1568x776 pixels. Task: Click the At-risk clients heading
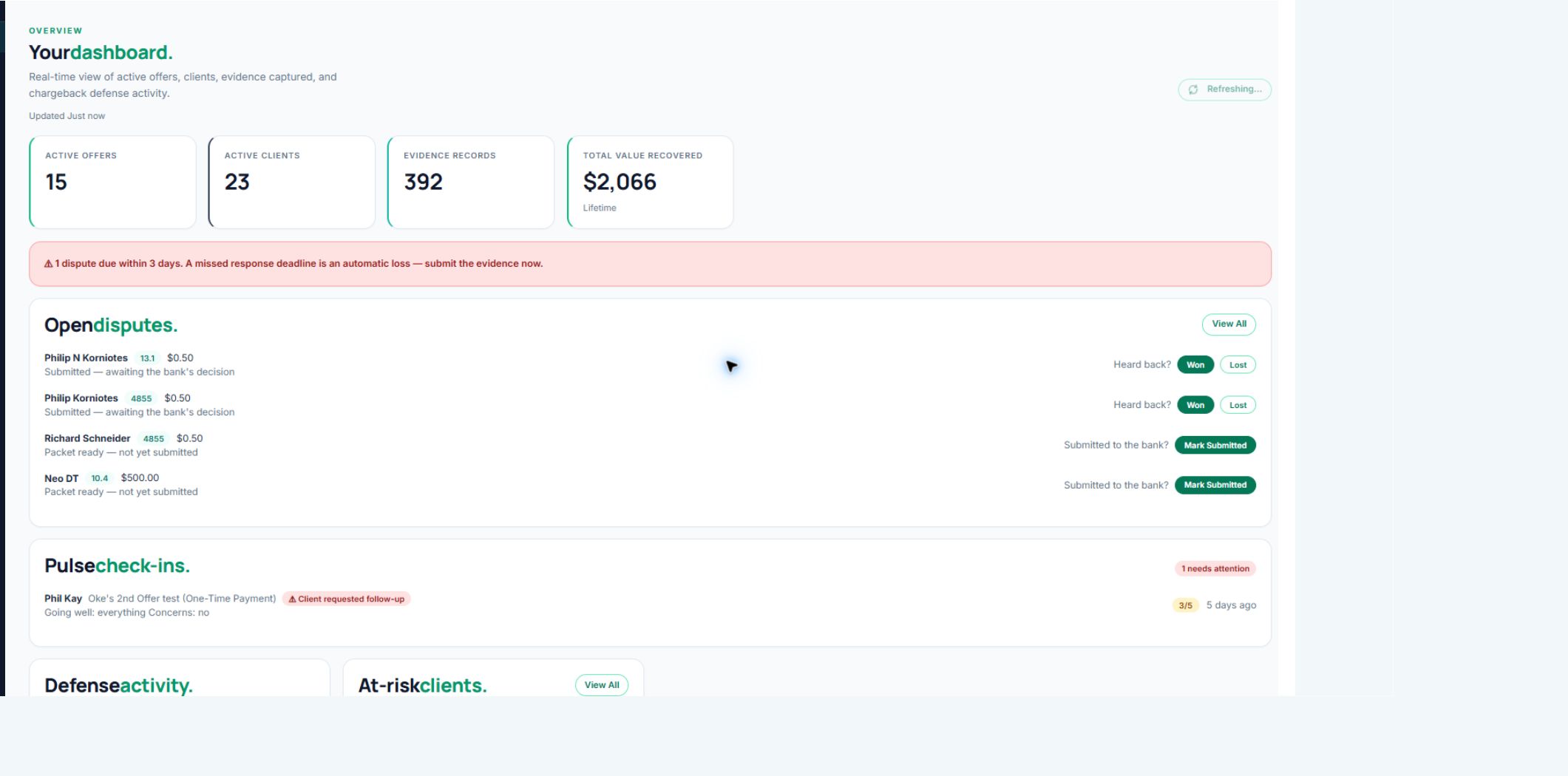coord(422,685)
